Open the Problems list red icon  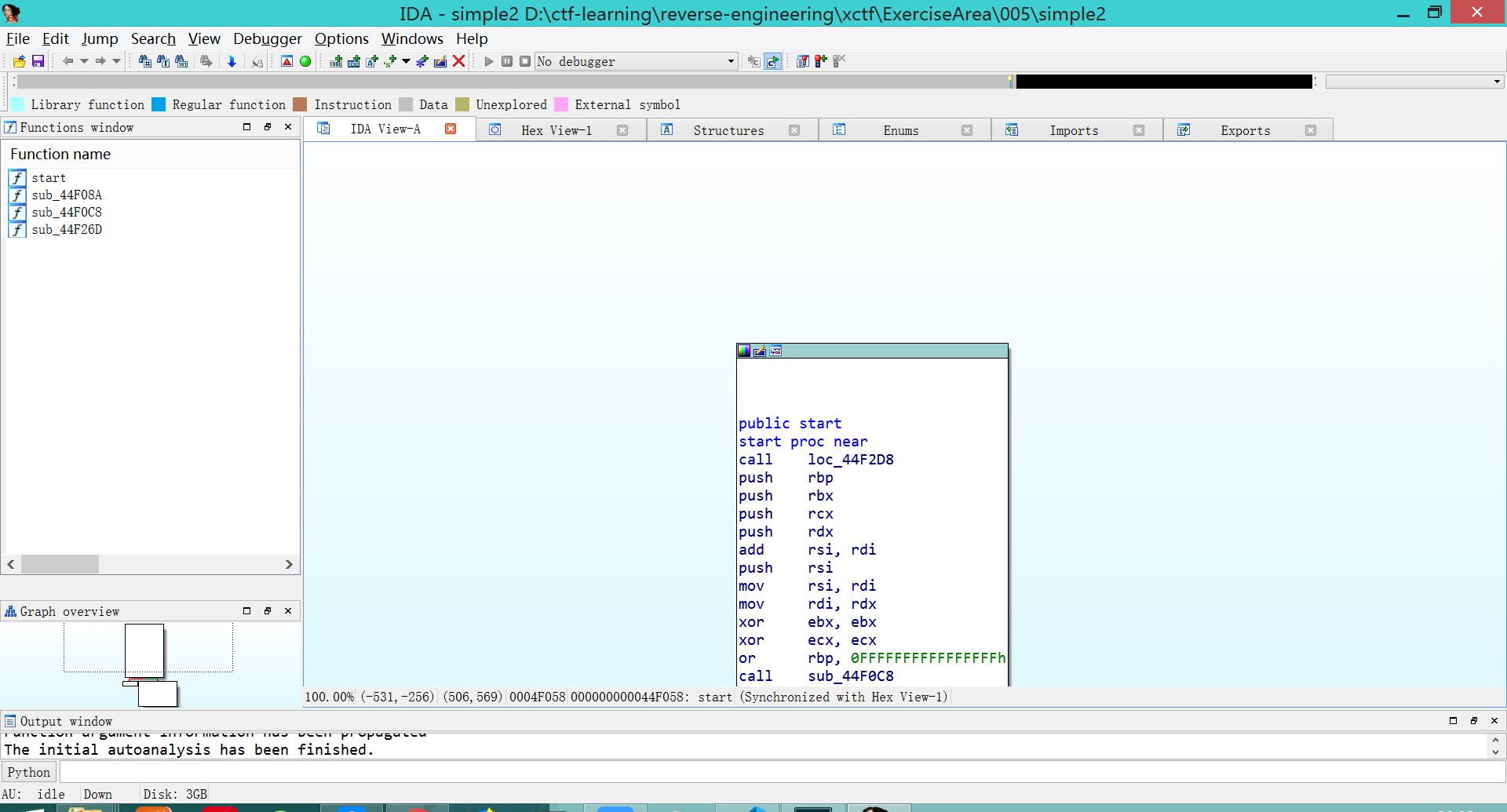click(x=286, y=61)
